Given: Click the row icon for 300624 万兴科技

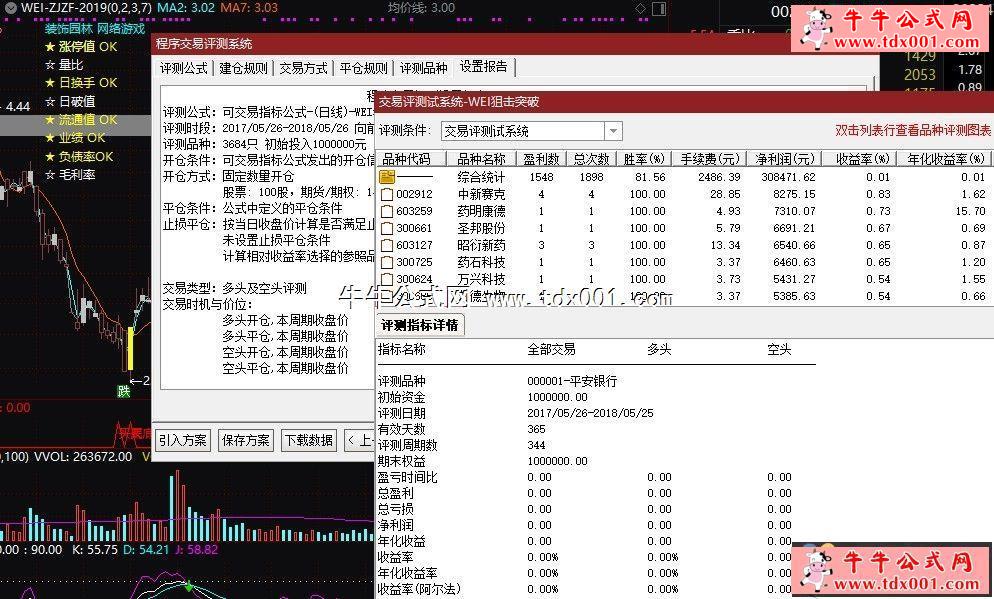Looking at the screenshot, I should point(387,279).
